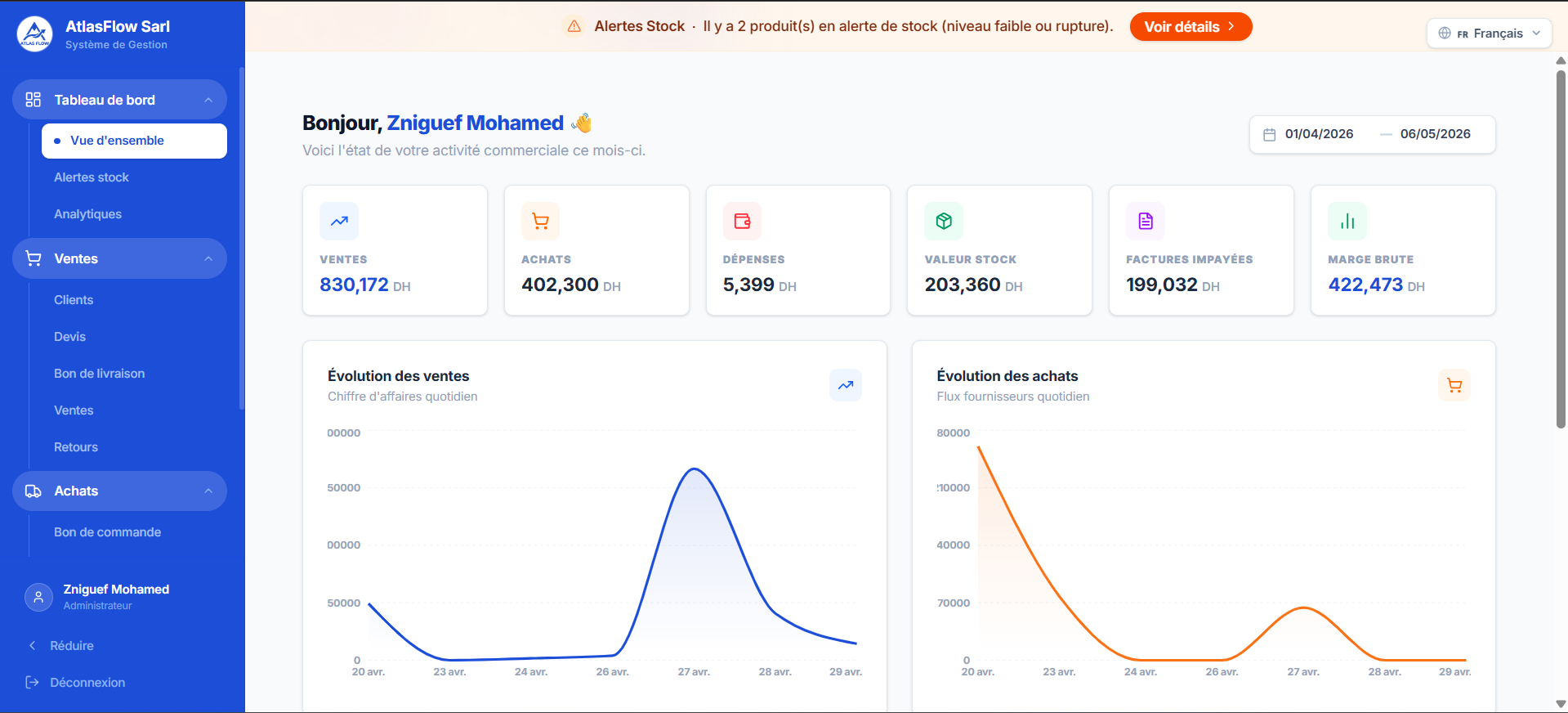
Task: Open Bon de livraison page
Action: (99, 374)
